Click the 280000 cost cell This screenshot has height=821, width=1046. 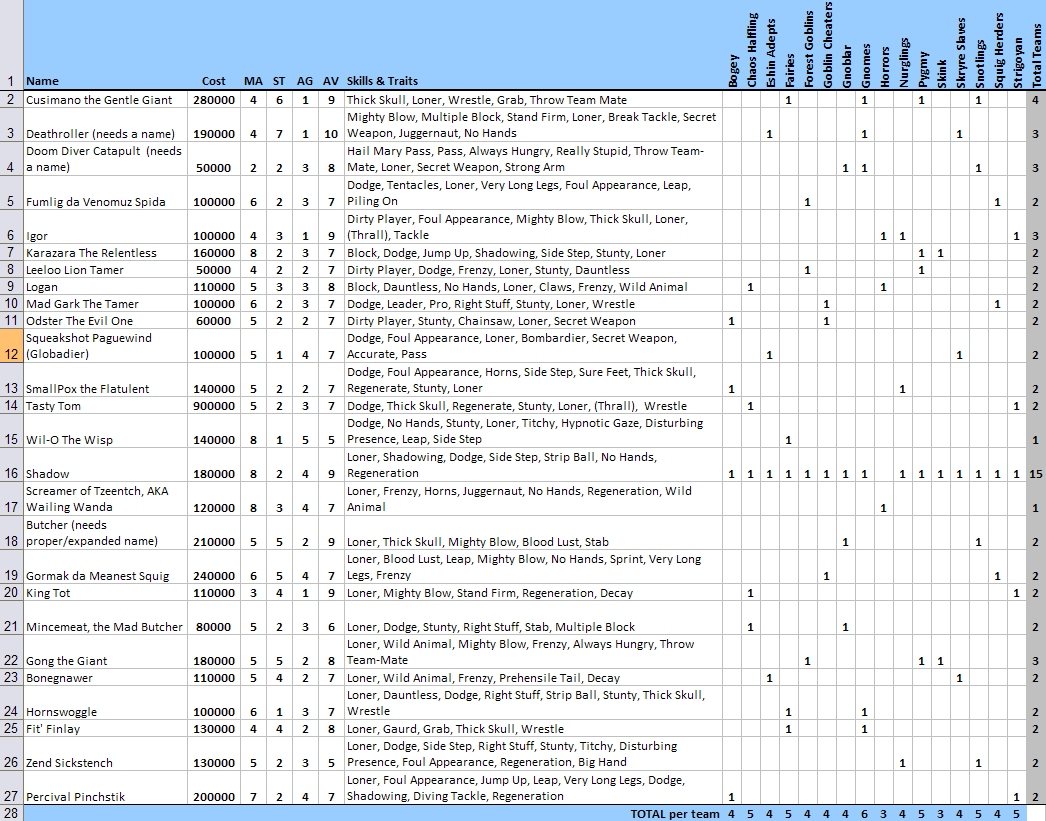213,99
